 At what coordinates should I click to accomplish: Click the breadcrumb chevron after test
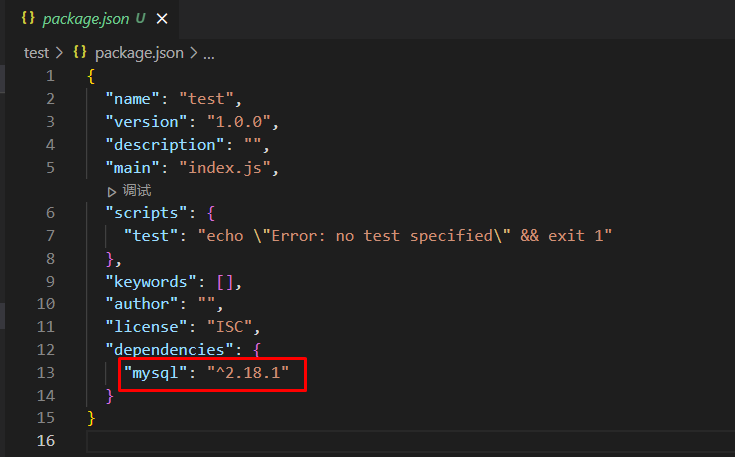tap(59, 53)
